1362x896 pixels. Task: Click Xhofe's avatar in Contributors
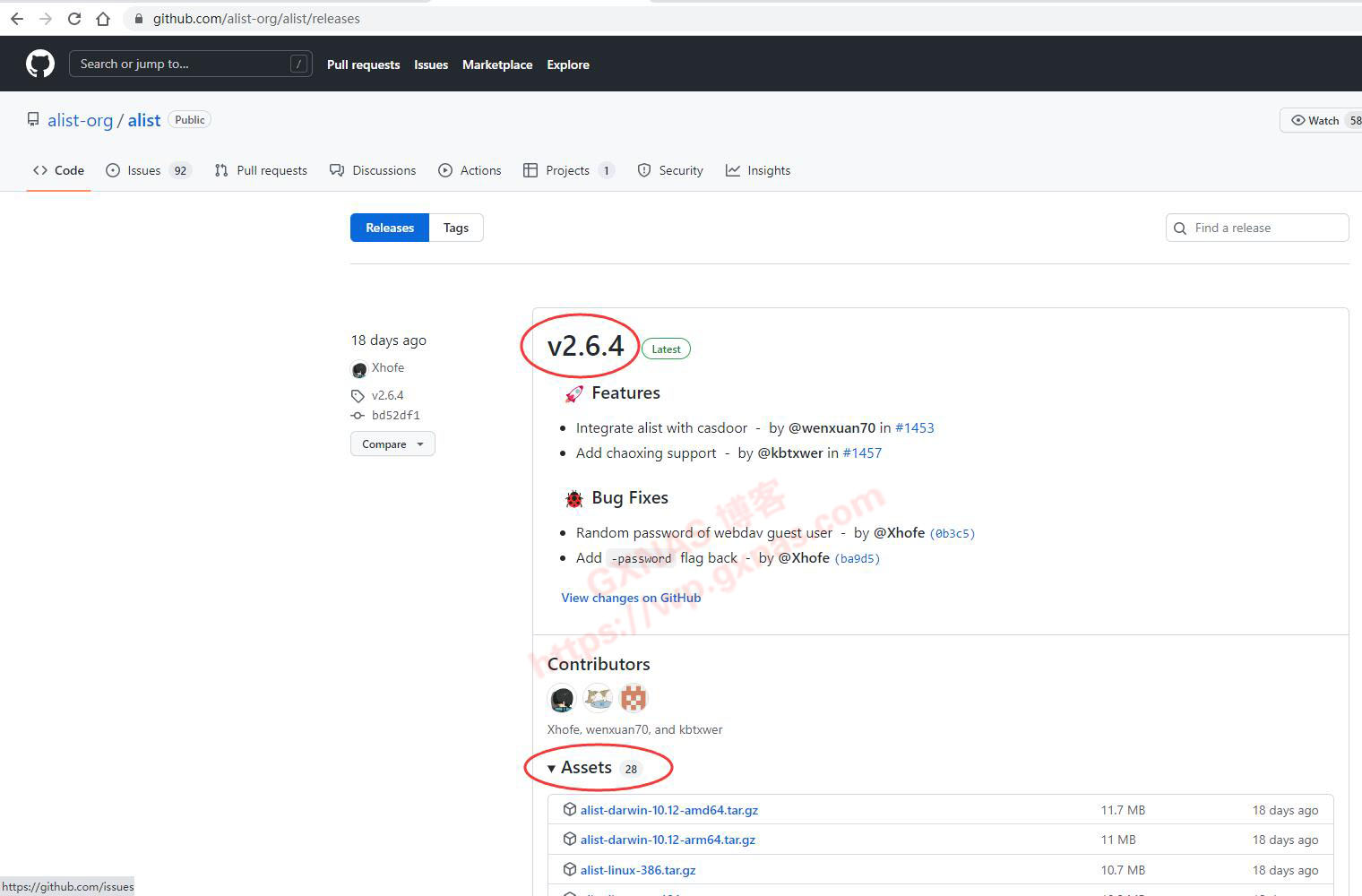coord(562,698)
